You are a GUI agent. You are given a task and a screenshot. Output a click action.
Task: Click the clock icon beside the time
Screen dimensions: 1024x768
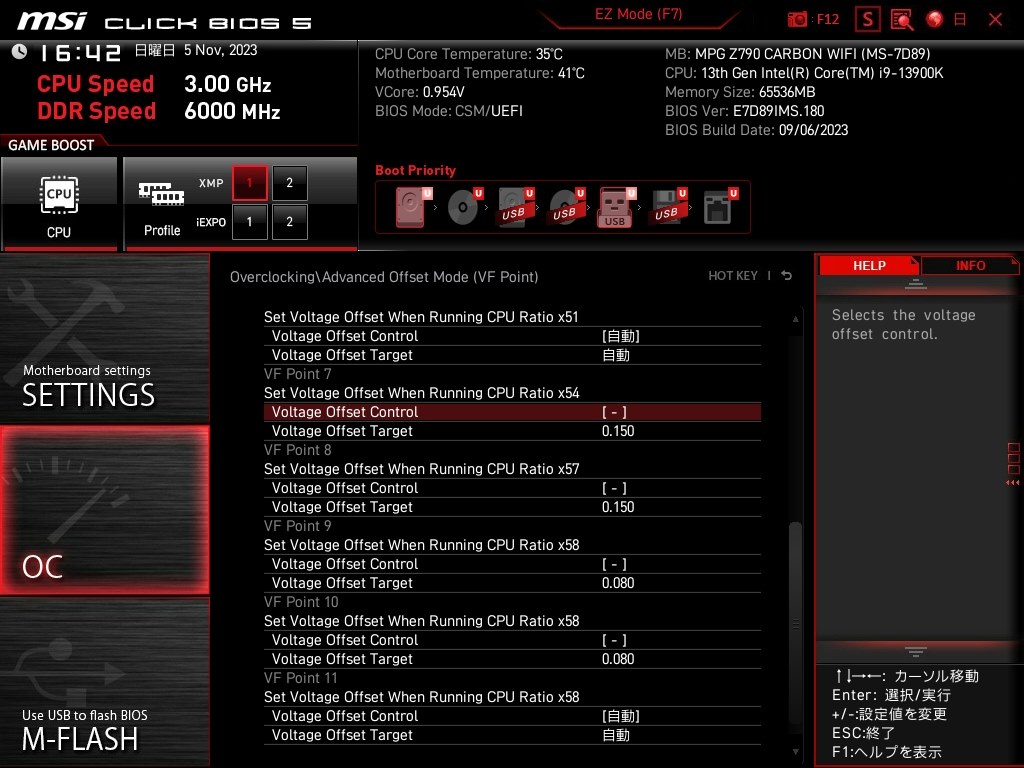(x=20, y=51)
